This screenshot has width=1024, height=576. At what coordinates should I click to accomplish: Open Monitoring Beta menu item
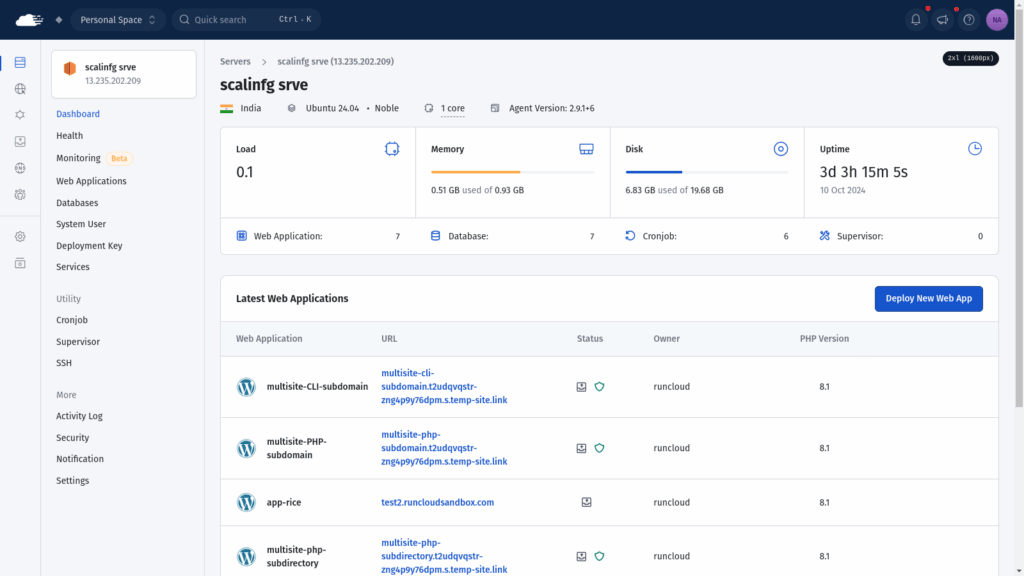pos(94,158)
